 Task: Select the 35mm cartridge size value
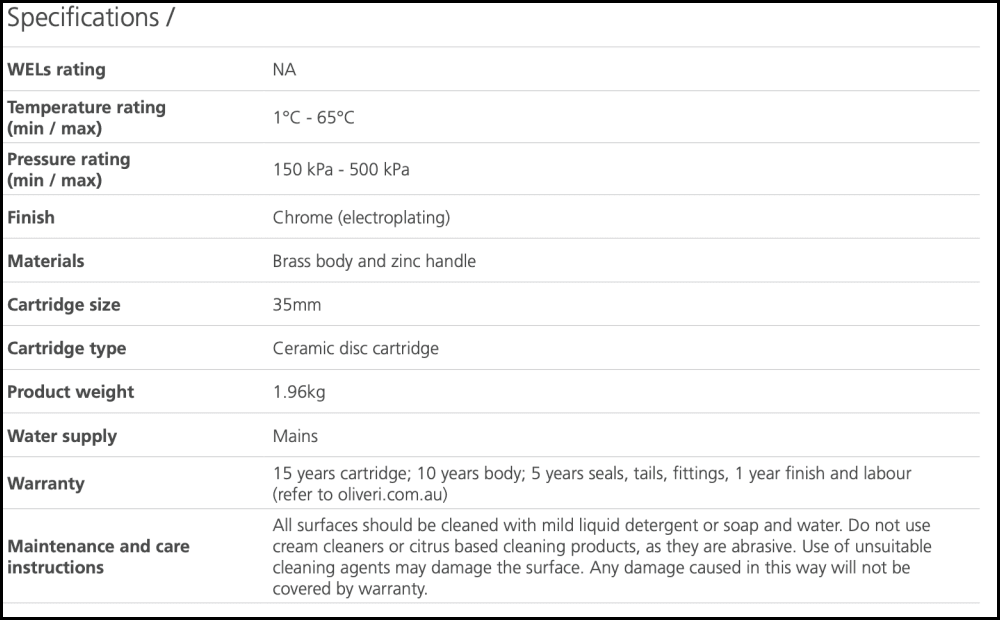pos(297,305)
